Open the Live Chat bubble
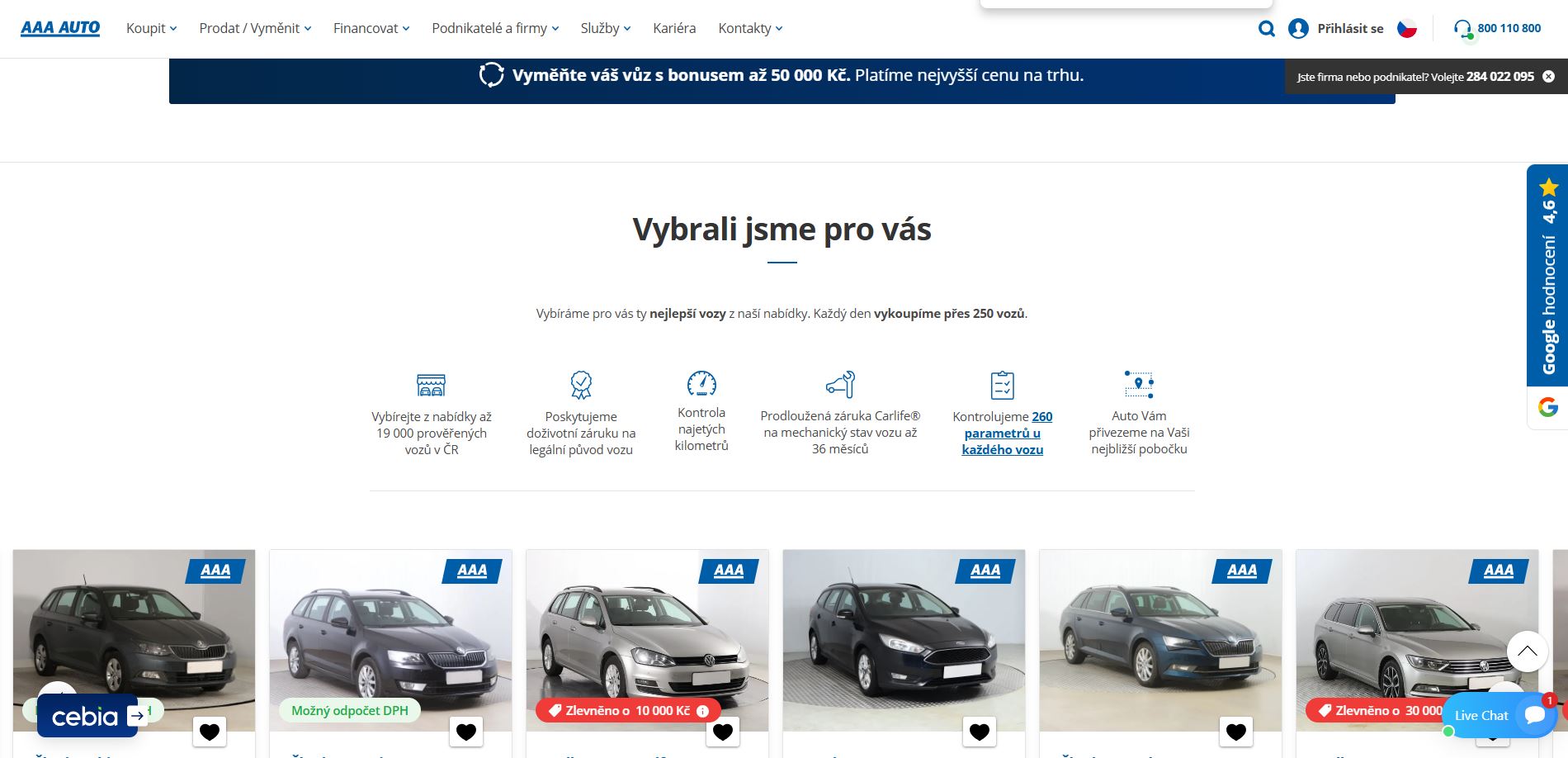 1498,715
